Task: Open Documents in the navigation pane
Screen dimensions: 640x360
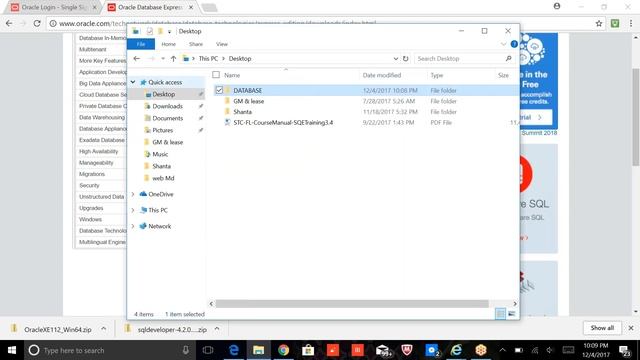Action: click(x=167, y=118)
